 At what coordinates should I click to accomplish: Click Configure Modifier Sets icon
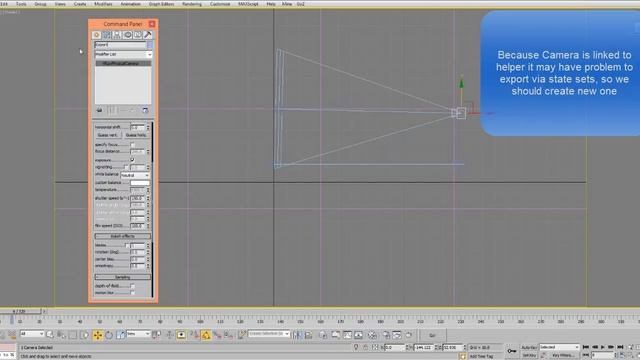[x=145, y=110]
